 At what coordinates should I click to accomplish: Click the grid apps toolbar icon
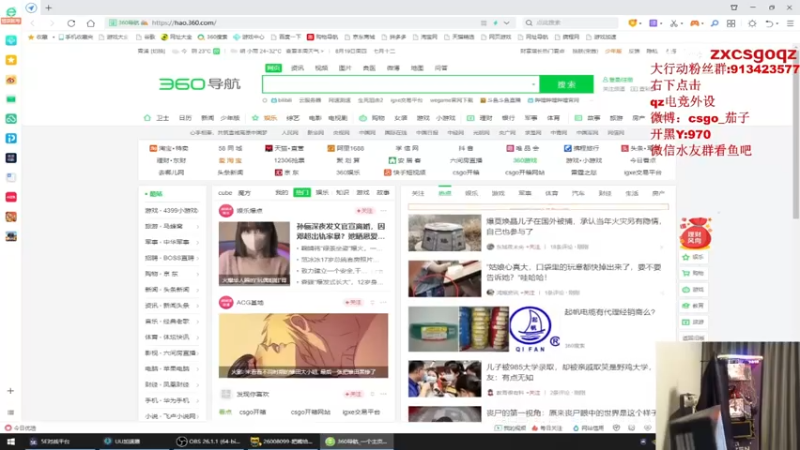pyautogui.click(x=731, y=23)
